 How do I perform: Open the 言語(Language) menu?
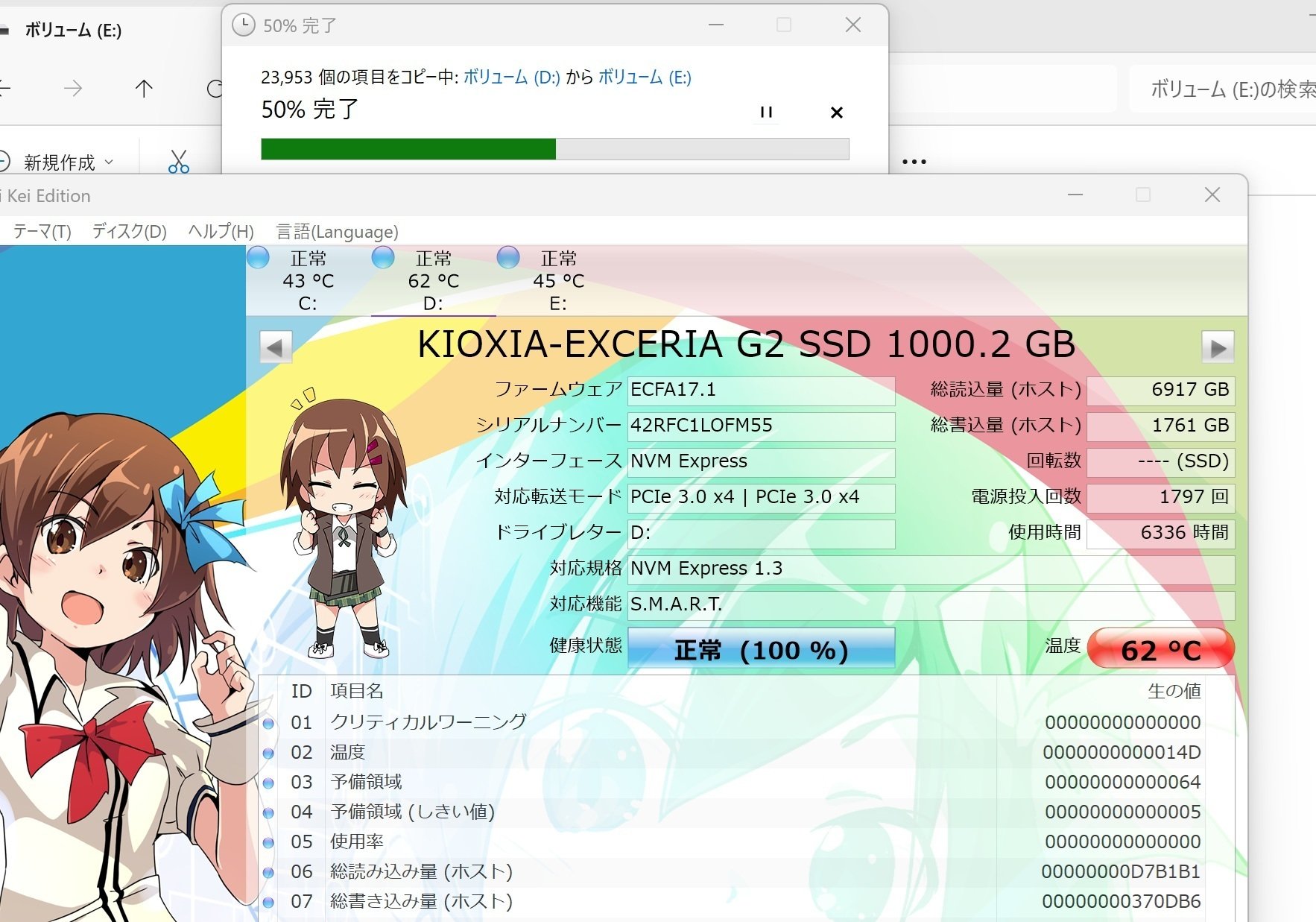(x=338, y=232)
